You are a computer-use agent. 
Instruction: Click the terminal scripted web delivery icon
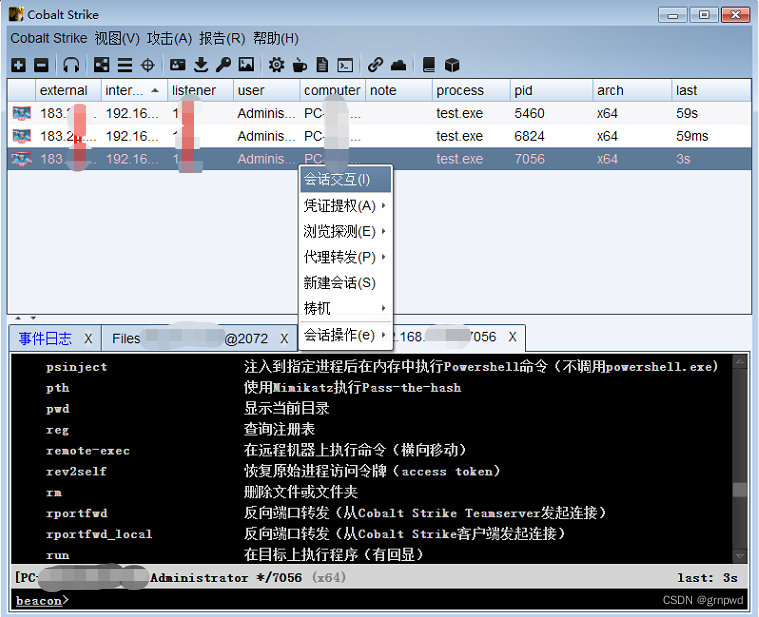345,65
